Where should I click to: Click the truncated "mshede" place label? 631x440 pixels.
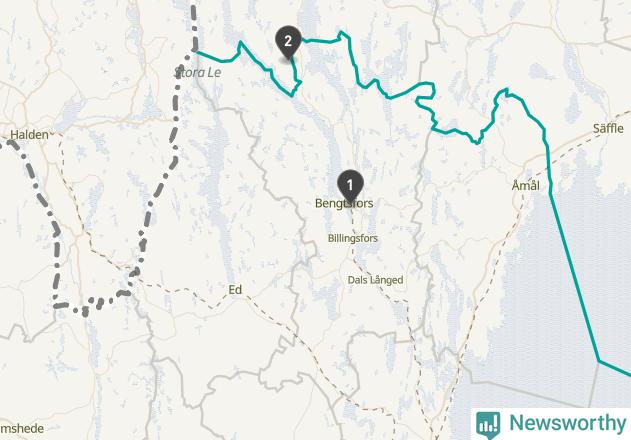[22, 428]
